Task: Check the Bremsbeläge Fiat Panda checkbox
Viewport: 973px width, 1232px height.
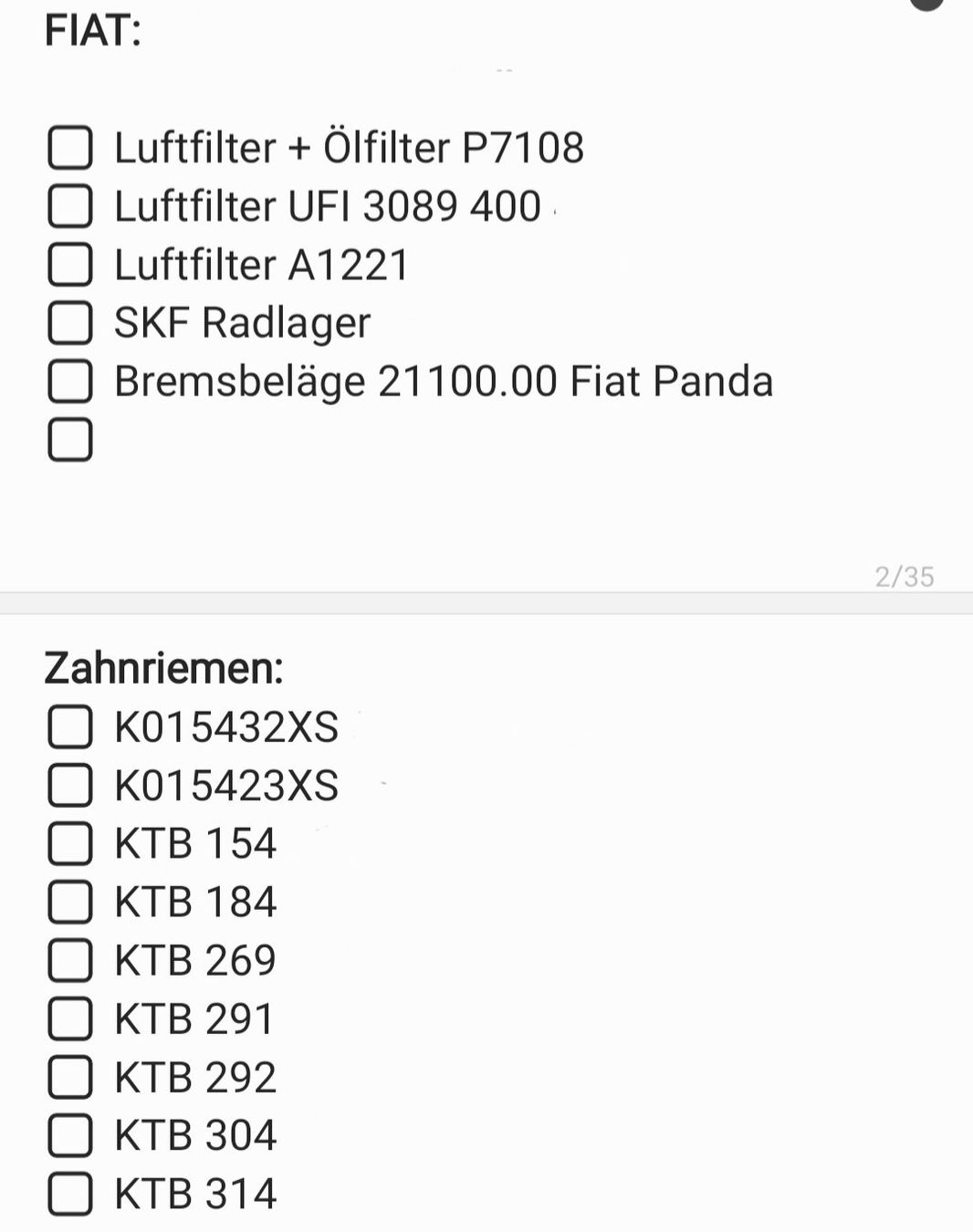Action: tap(70, 381)
